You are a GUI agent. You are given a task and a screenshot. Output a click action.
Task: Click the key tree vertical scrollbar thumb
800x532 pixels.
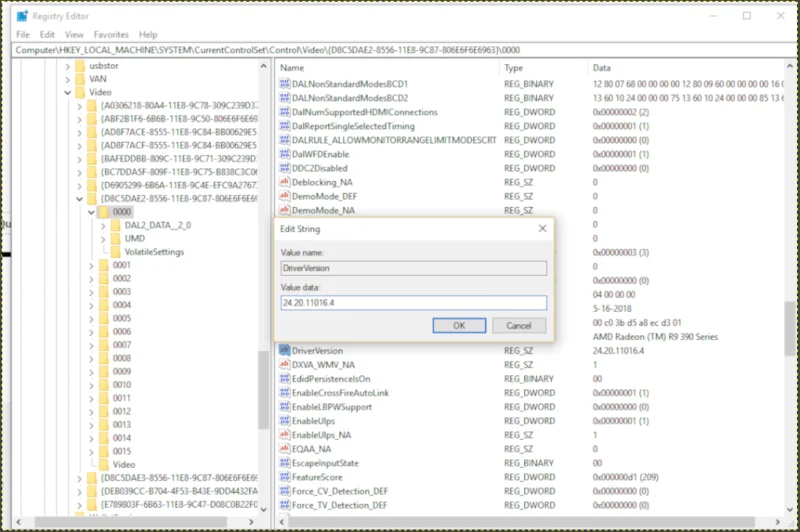pos(263,390)
